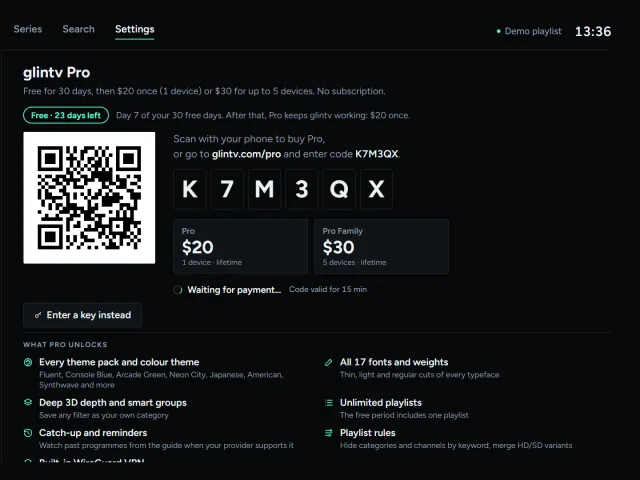This screenshot has width=640, height=480.
Task: Switch to the Search tab
Action: (78, 29)
